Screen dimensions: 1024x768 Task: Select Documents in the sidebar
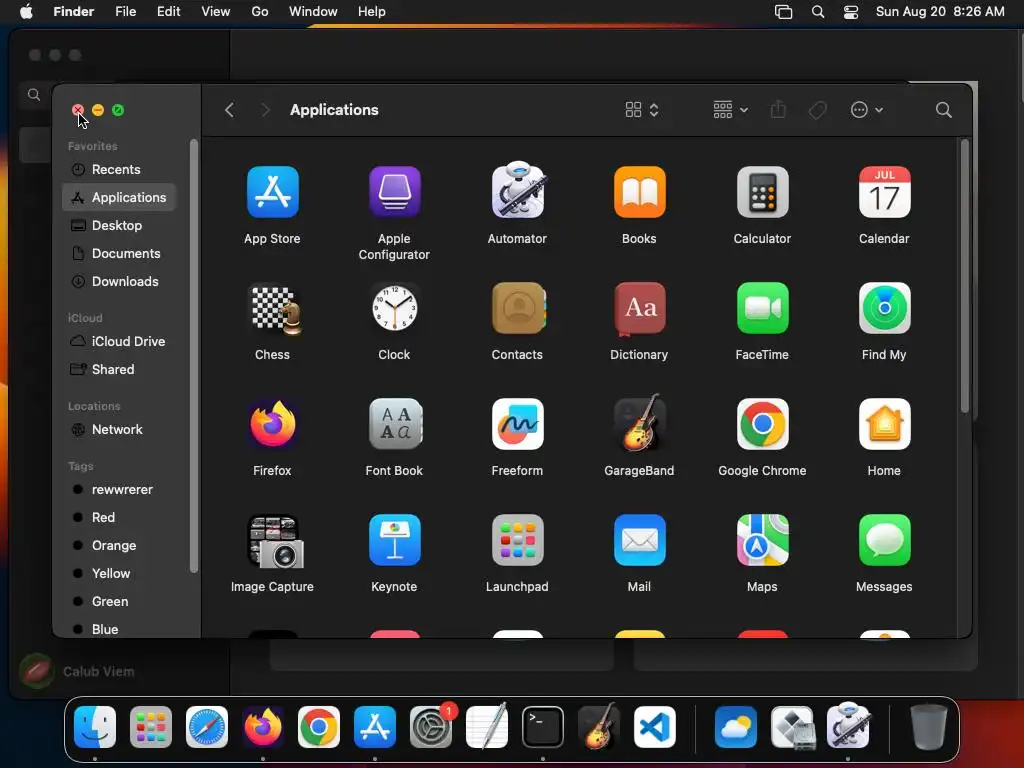pos(119,253)
